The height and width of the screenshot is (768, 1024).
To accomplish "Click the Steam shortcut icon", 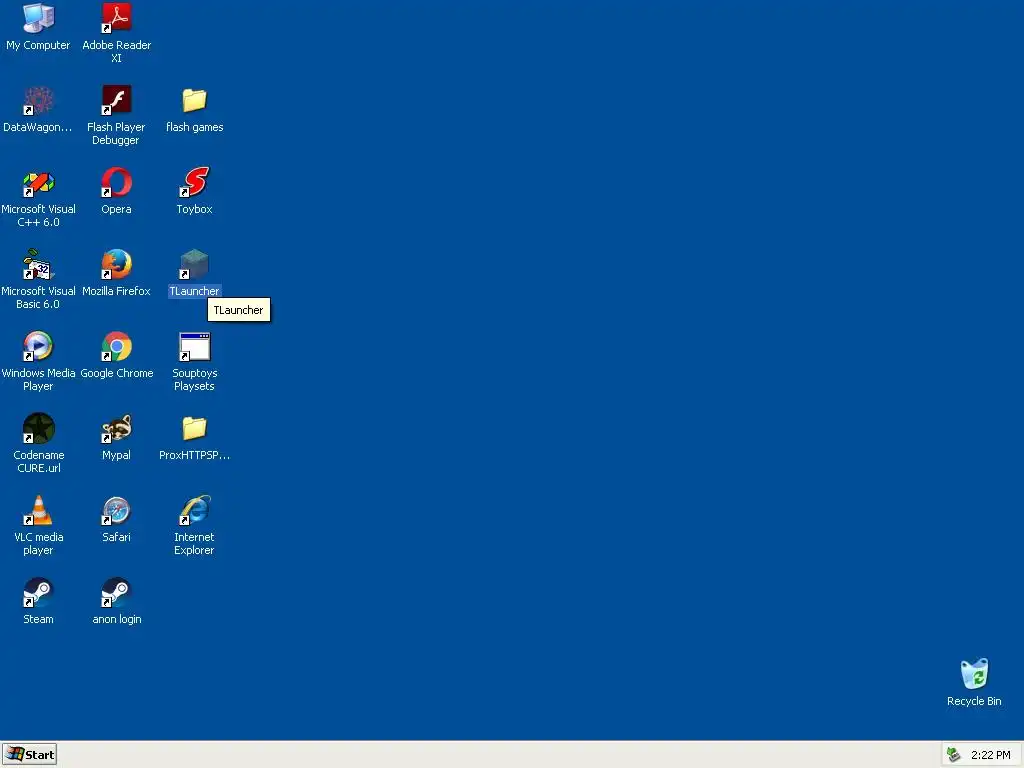I will tap(39, 592).
